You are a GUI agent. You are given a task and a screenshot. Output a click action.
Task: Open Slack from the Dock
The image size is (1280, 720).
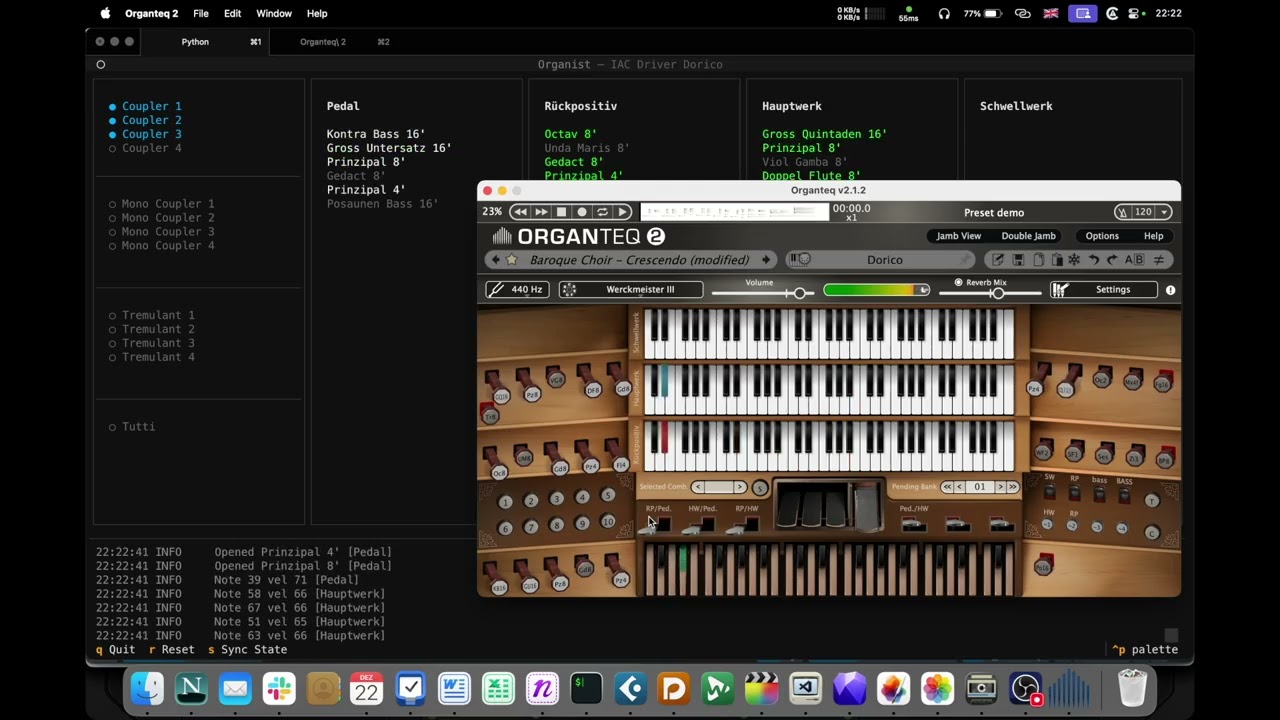coord(279,689)
